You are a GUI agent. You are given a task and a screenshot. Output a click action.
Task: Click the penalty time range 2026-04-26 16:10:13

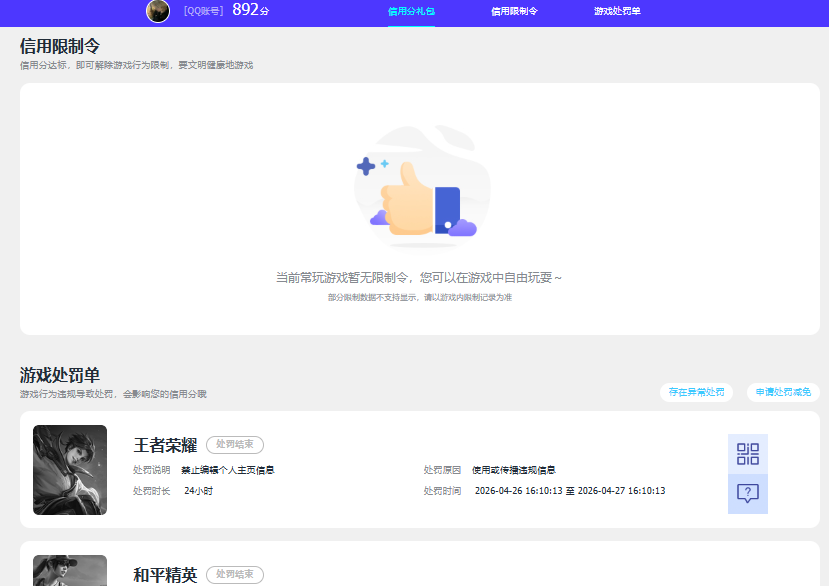570,491
